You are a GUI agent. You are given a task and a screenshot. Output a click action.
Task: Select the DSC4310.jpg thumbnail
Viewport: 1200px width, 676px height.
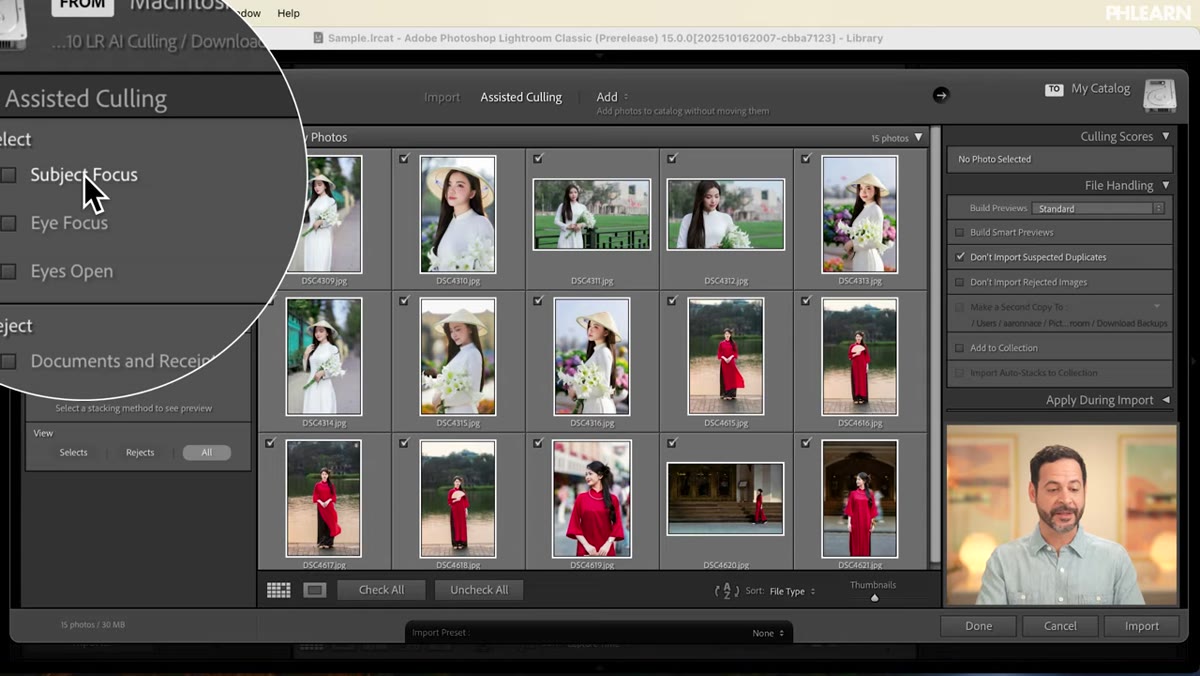[458, 214]
